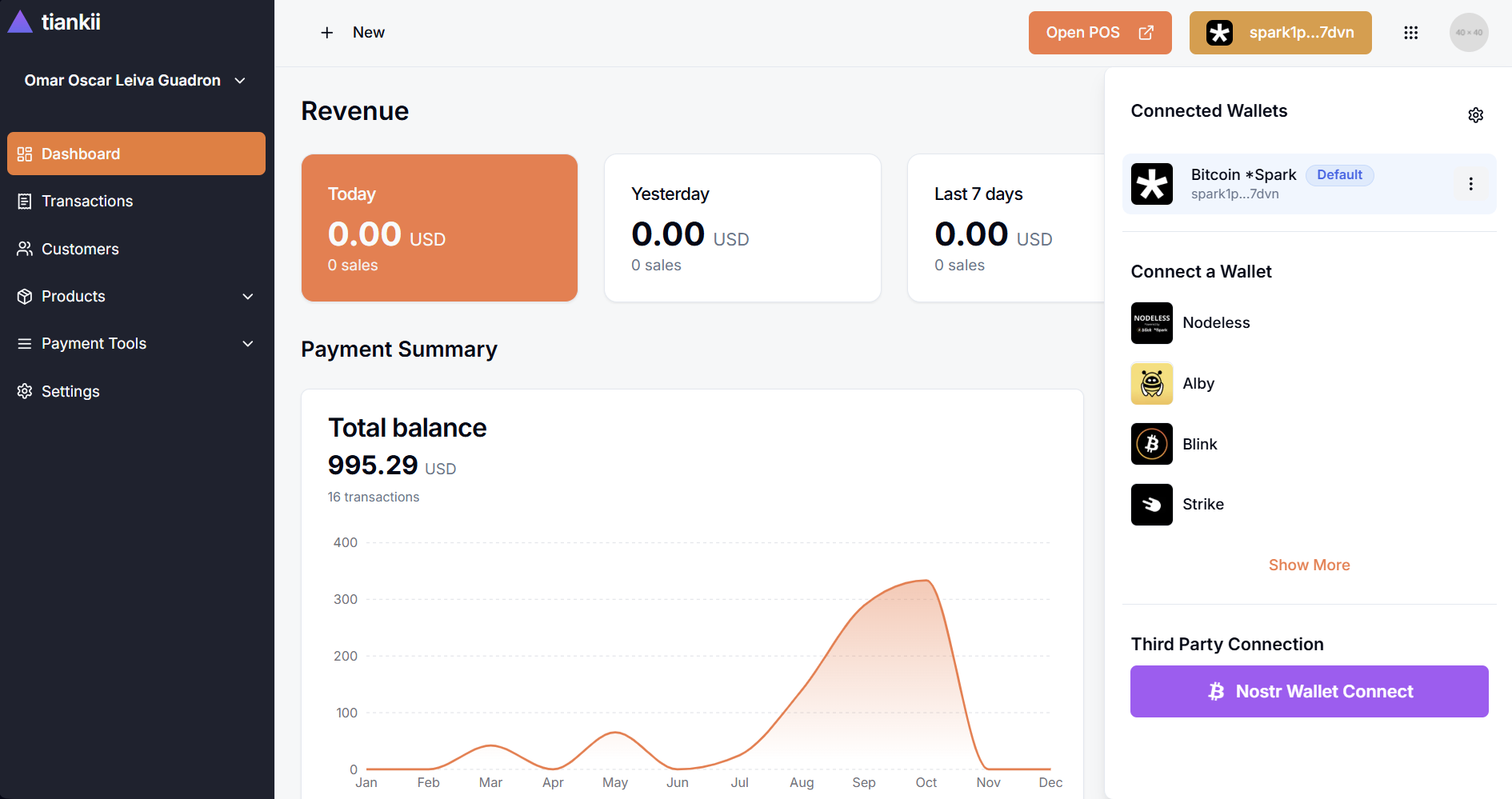Open Settings from the sidebar
Image resolution: width=1512 pixels, height=799 pixels.
tap(70, 392)
